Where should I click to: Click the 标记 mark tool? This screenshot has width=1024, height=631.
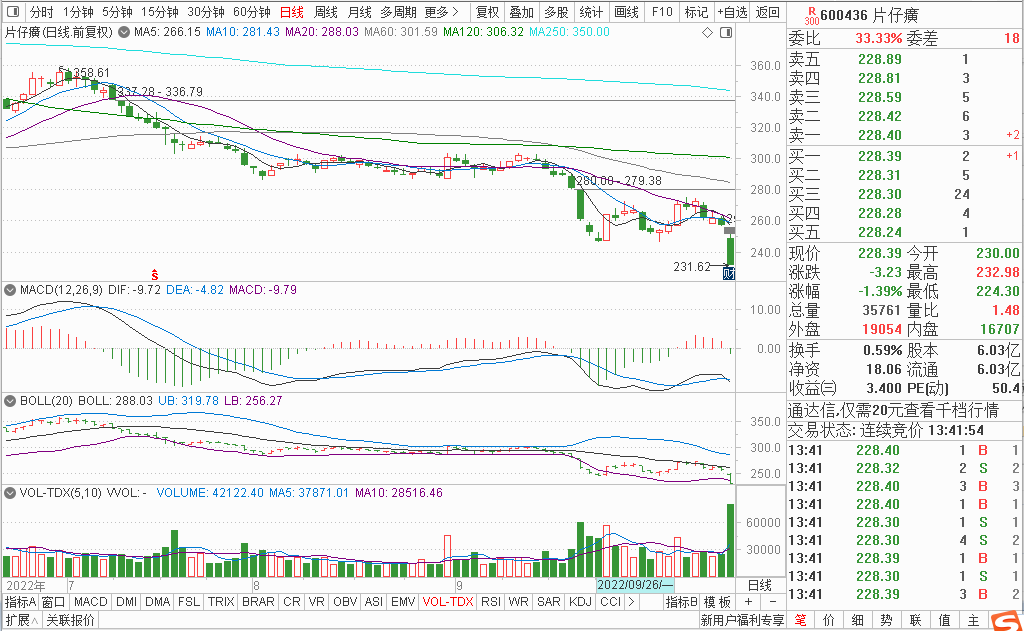[696, 12]
